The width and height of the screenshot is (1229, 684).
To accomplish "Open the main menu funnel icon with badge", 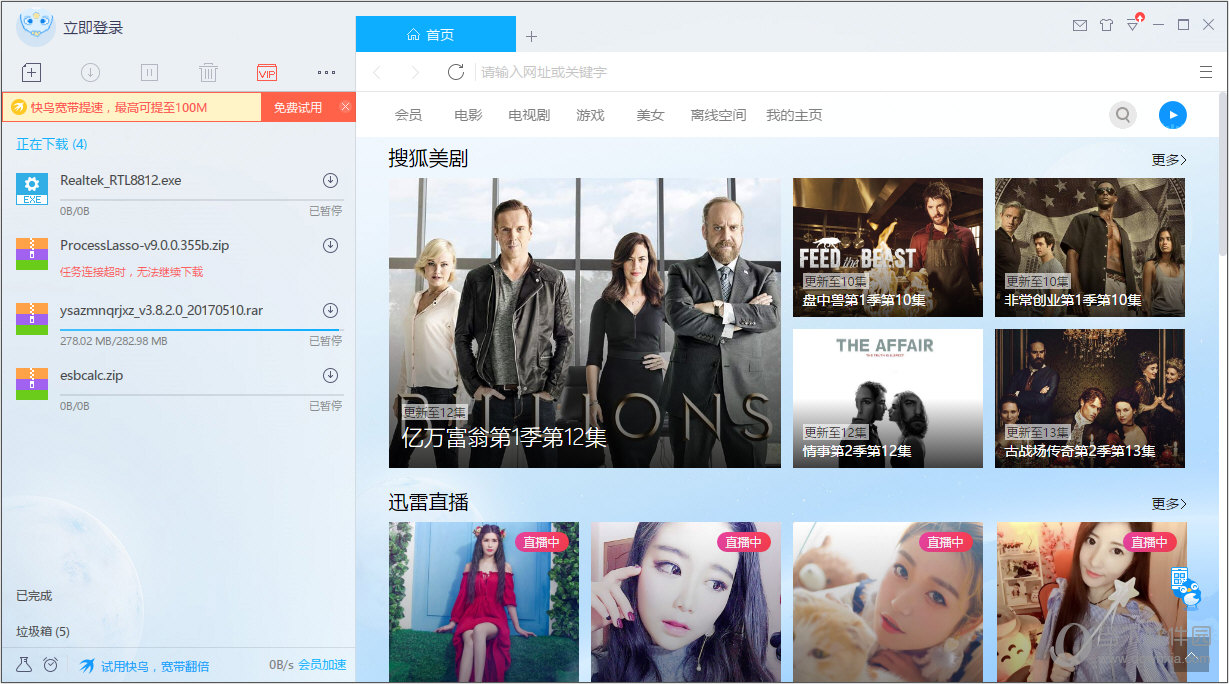I will click(1134, 23).
